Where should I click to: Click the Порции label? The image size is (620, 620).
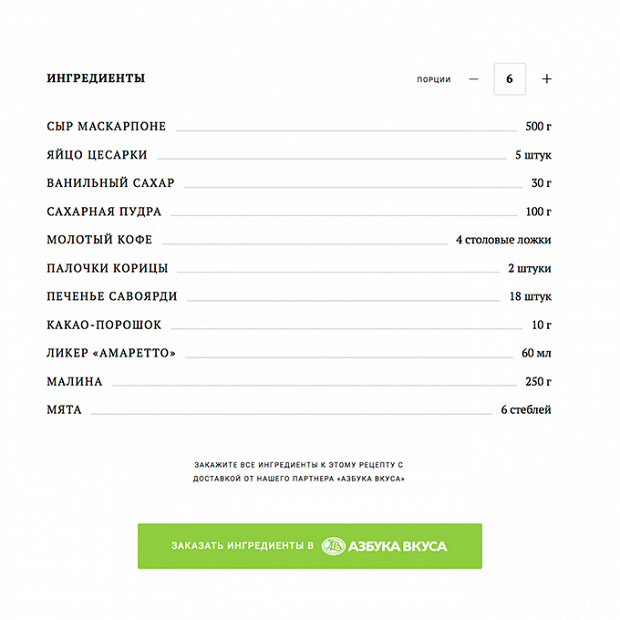click(434, 79)
